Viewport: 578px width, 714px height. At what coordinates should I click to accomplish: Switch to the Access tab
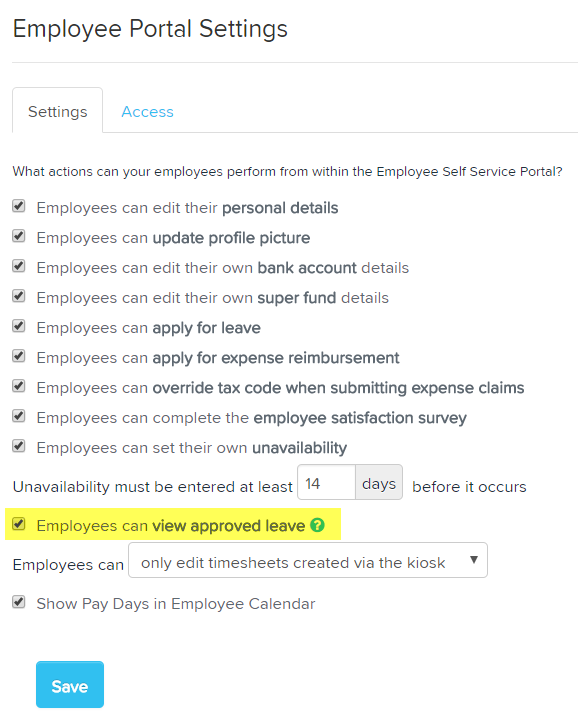[x=147, y=112]
